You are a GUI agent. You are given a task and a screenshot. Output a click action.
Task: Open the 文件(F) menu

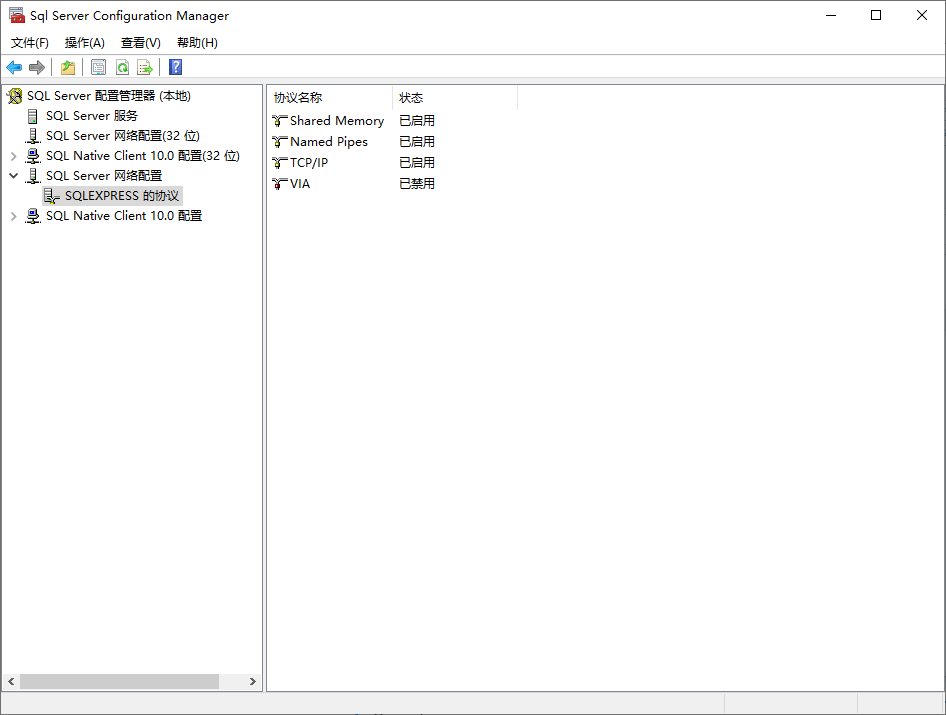[30, 43]
